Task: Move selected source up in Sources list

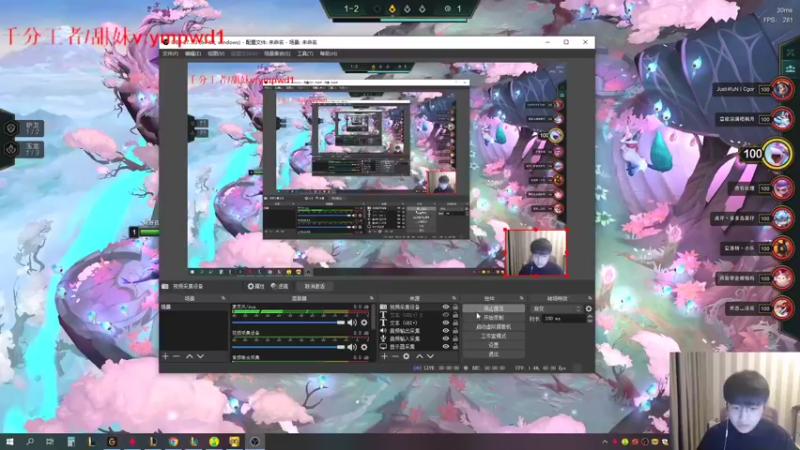Action: click(x=419, y=356)
